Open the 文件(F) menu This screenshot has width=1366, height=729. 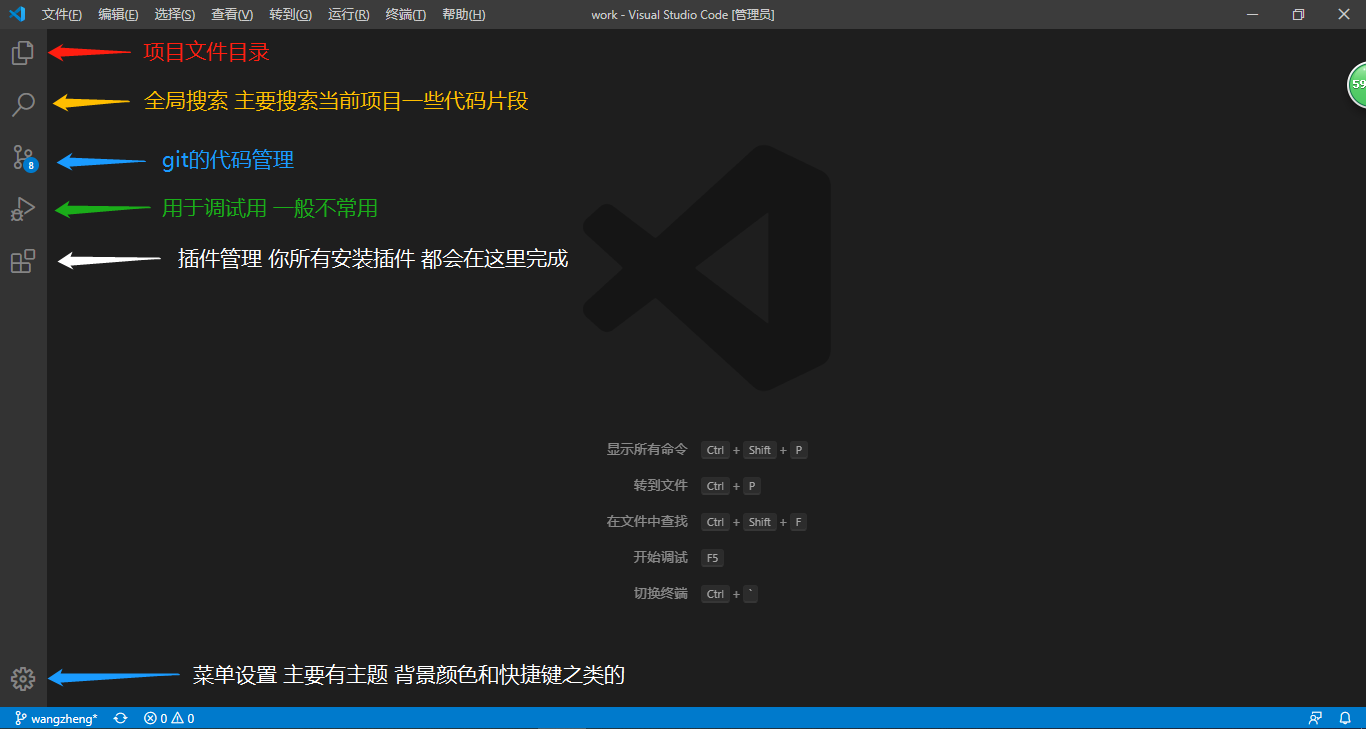[x=62, y=15]
